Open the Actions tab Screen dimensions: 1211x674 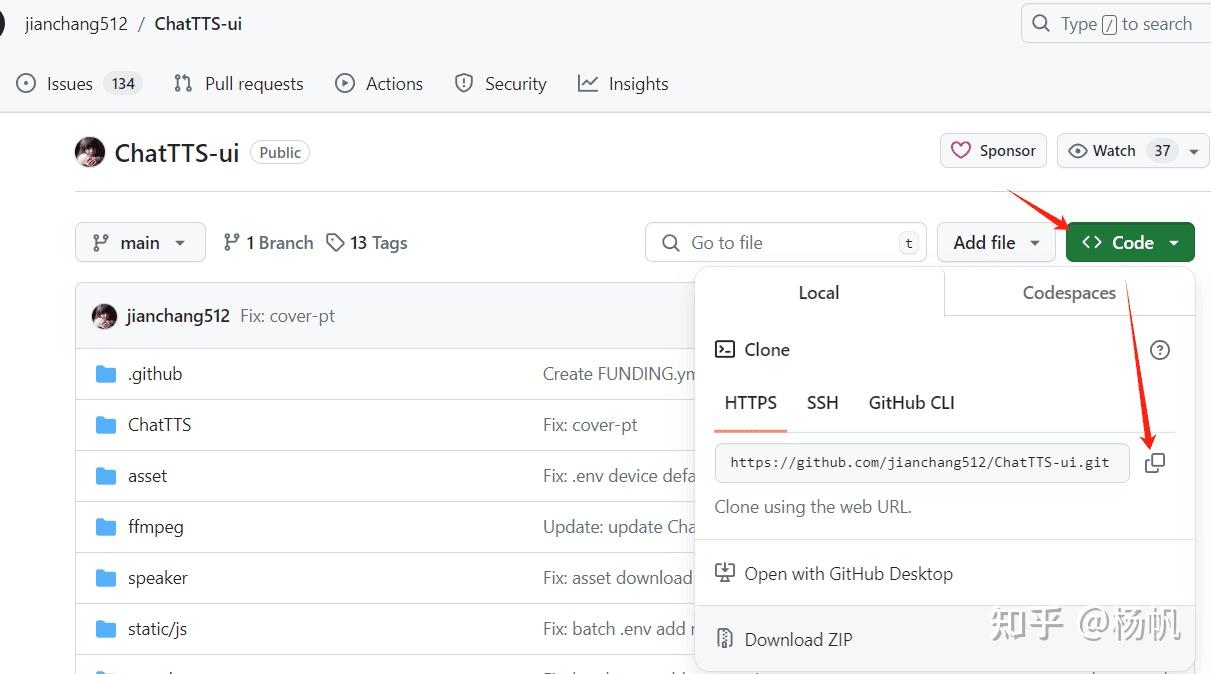[x=379, y=84]
